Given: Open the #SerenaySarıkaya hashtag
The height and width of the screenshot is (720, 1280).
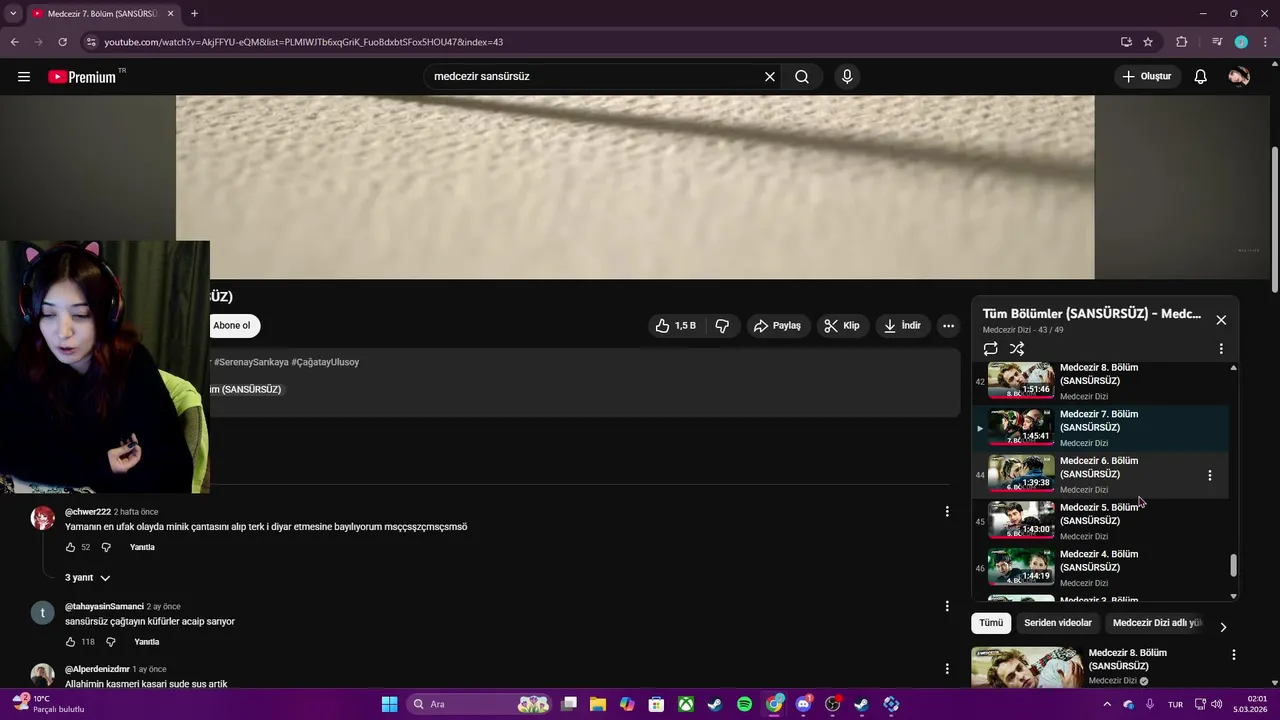Looking at the screenshot, I should [x=251, y=362].
